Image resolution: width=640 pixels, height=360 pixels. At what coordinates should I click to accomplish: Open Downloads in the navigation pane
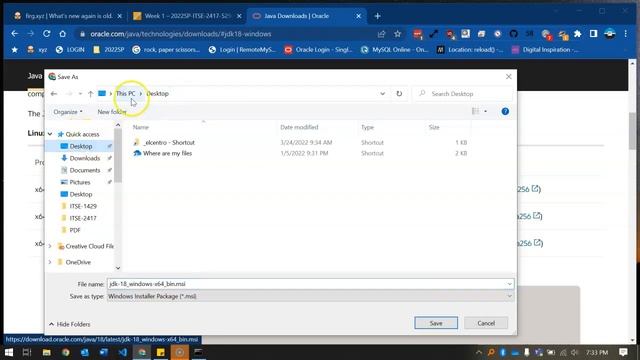[84, 158]
